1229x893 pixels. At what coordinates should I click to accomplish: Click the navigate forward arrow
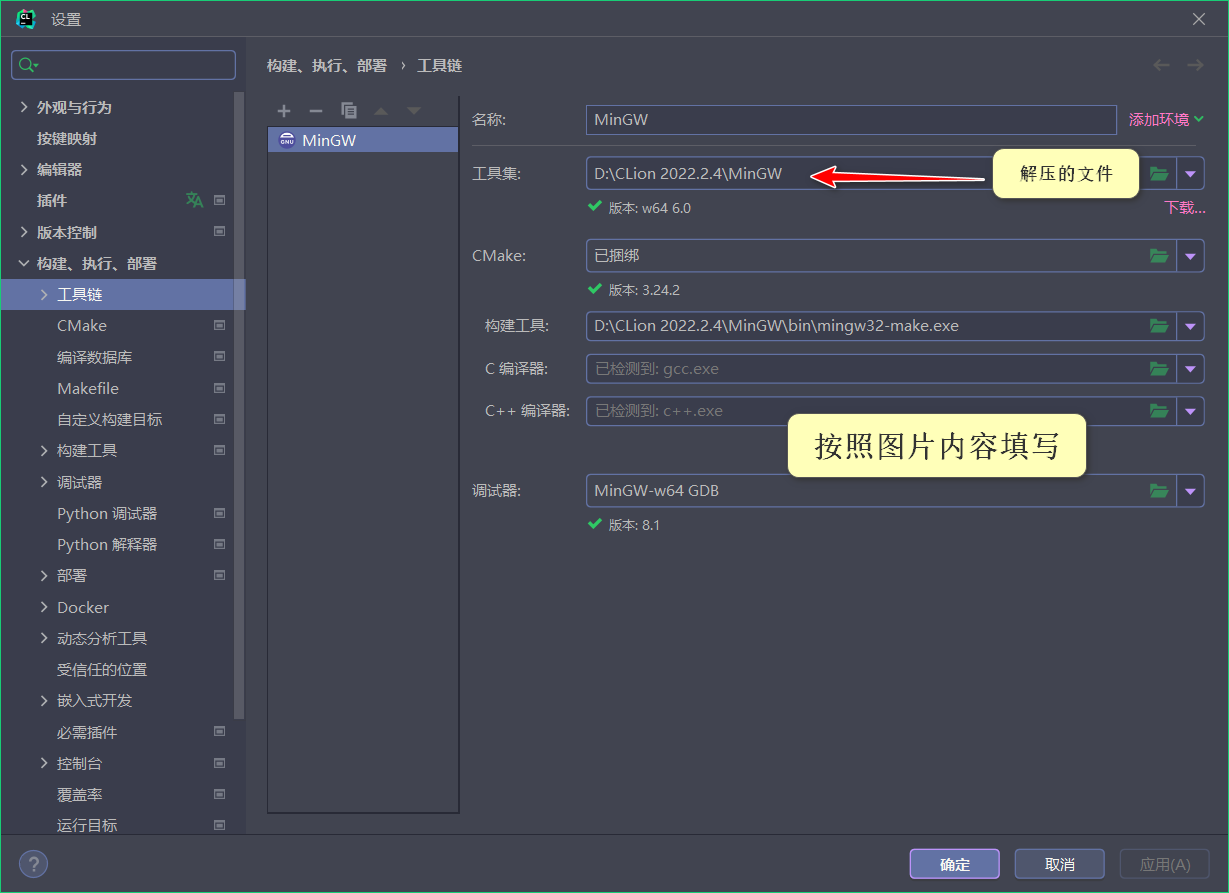(1195, 65)
